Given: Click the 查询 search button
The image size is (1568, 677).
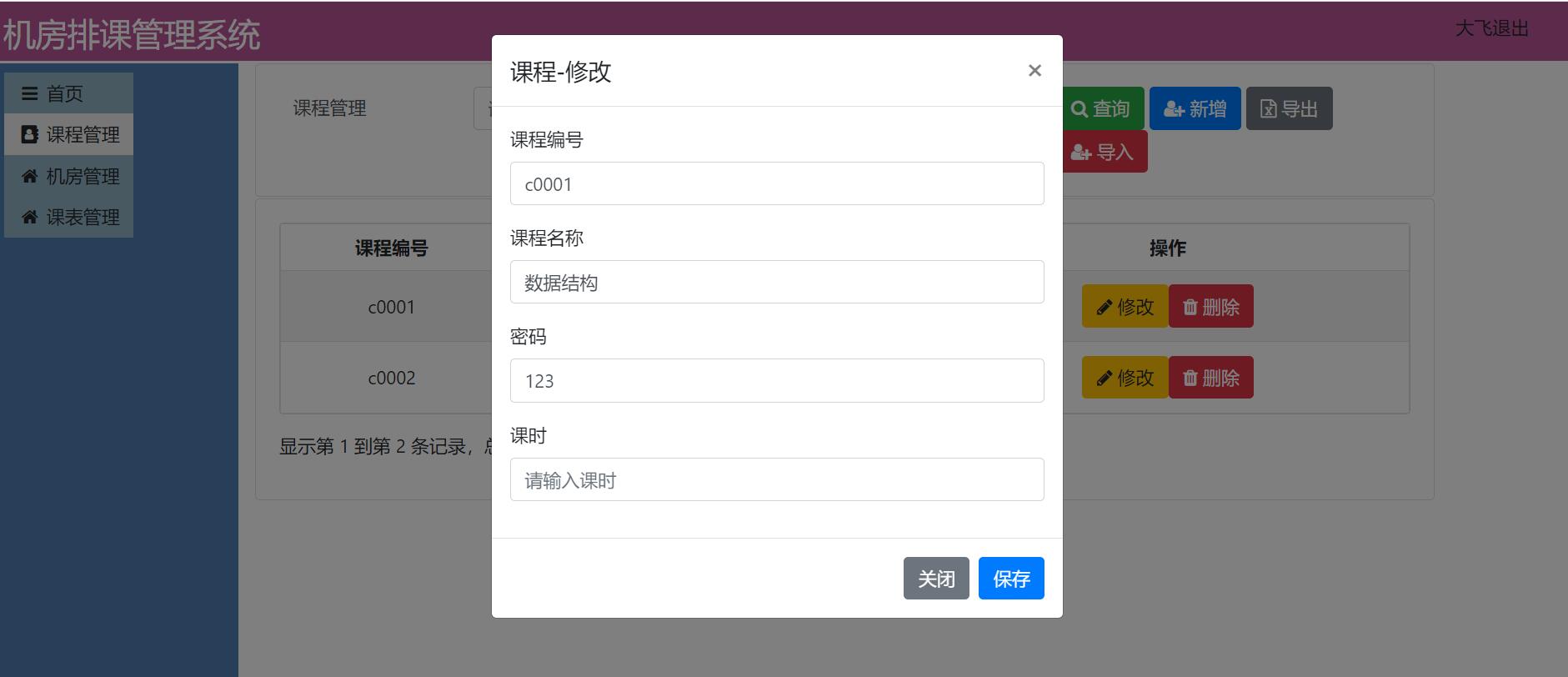Looking at the screenshot, I should [x=1103, y=108].
